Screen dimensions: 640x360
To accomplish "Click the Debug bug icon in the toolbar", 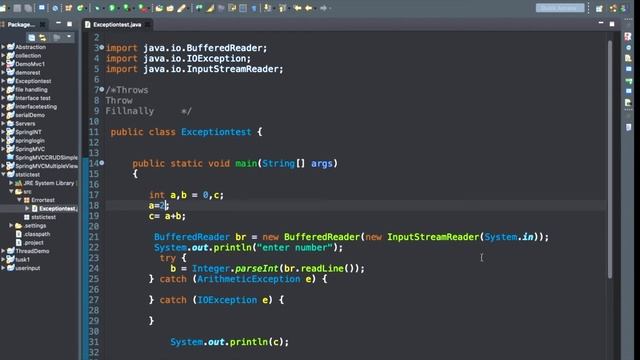I will 97,8.
